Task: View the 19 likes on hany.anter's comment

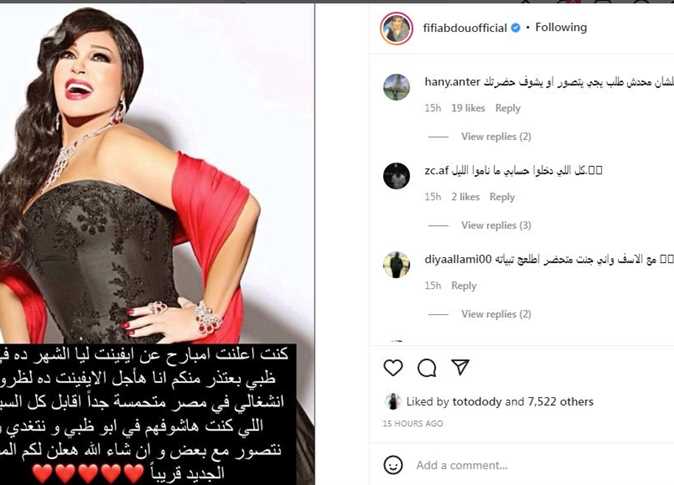Action: pos(468,108)
